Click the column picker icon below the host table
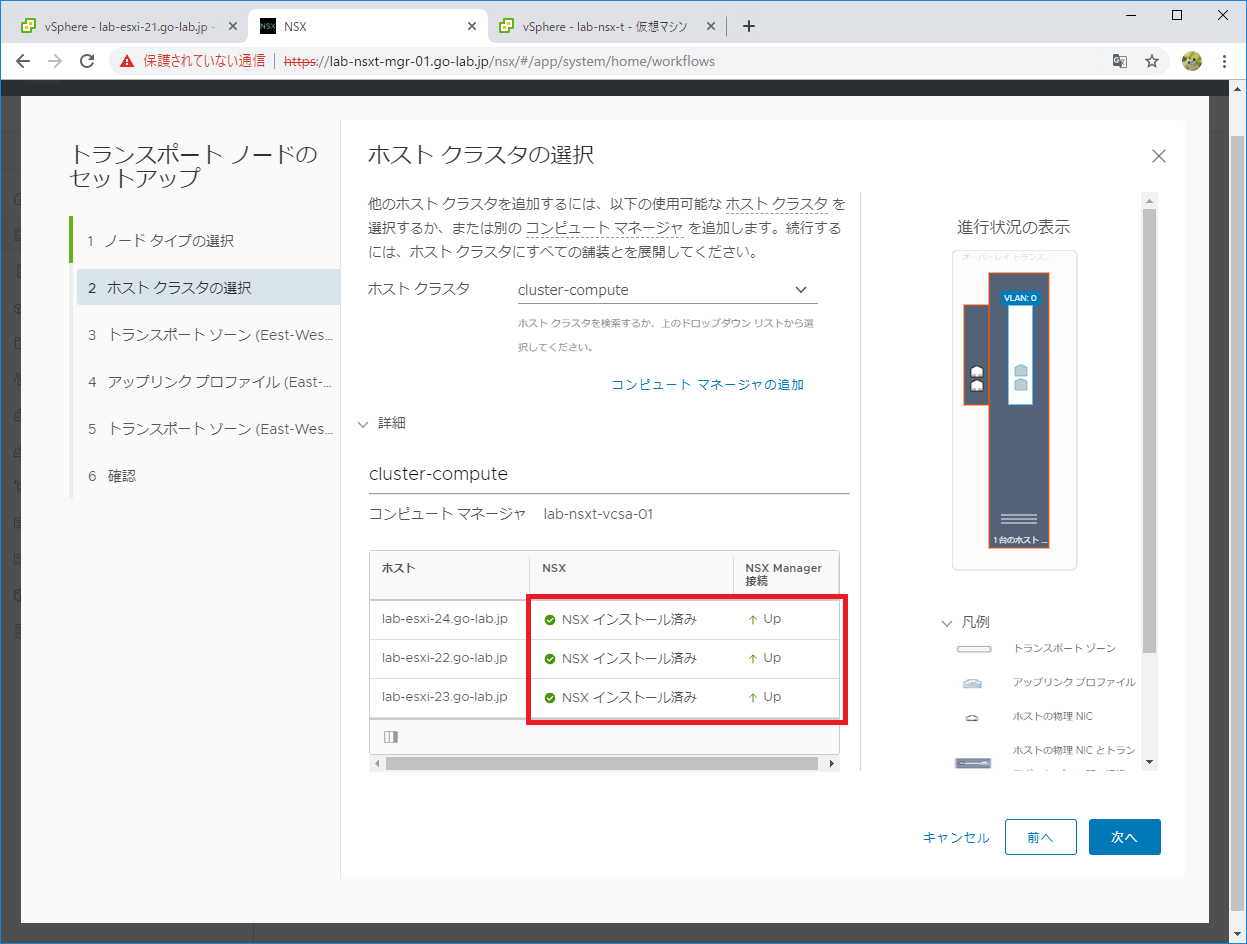The height and width of the screenshot is (944, 1247). click(390, 737)
